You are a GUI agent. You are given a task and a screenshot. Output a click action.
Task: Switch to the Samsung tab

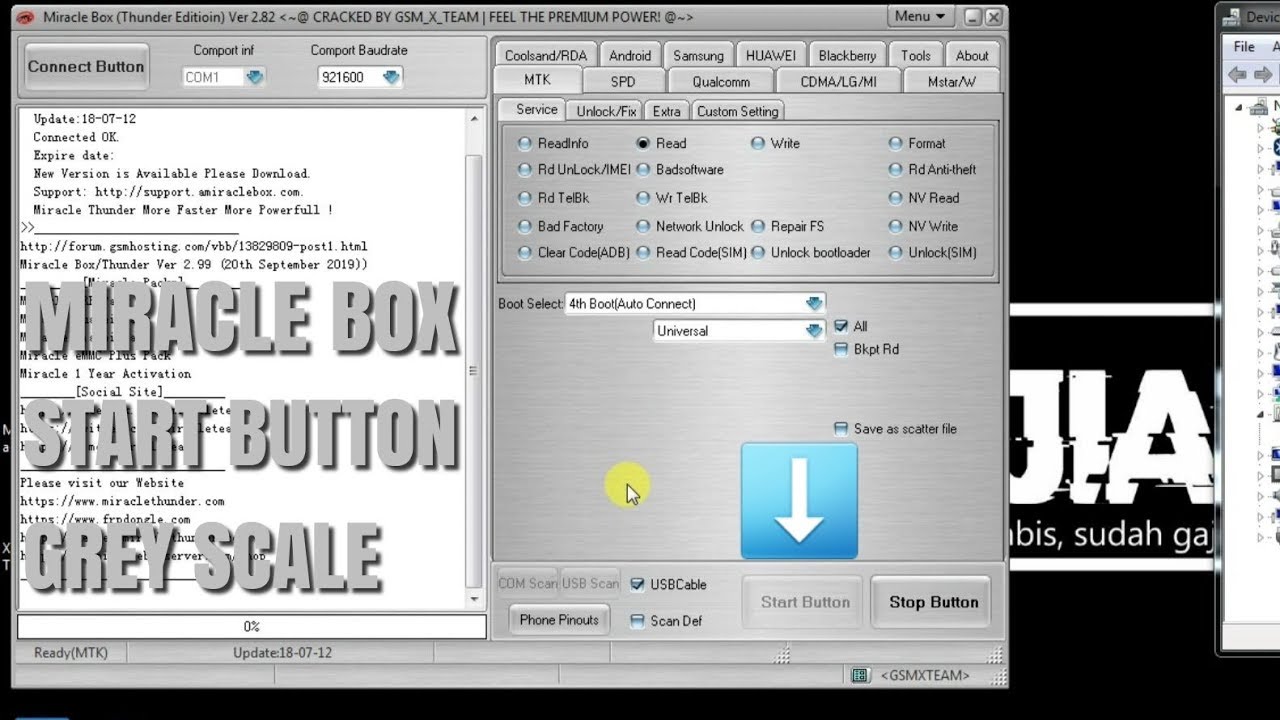click(x=698, y=56)
